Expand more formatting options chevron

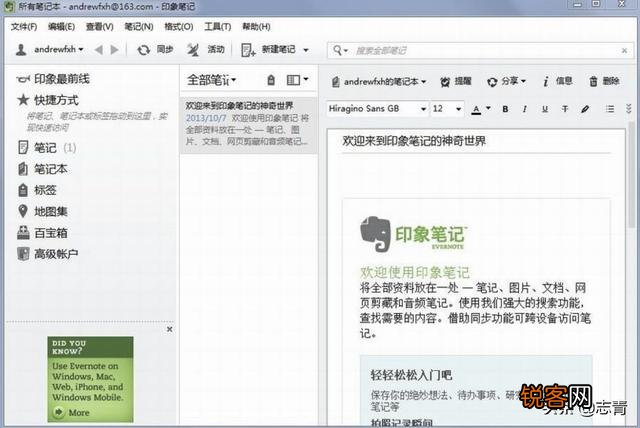tap(629, 109)
